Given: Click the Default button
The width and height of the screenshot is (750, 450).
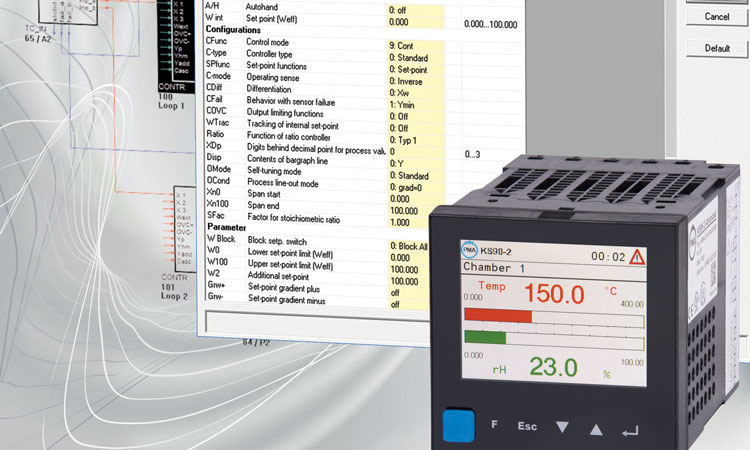Looking at the screenshot, I should (716, 48).
